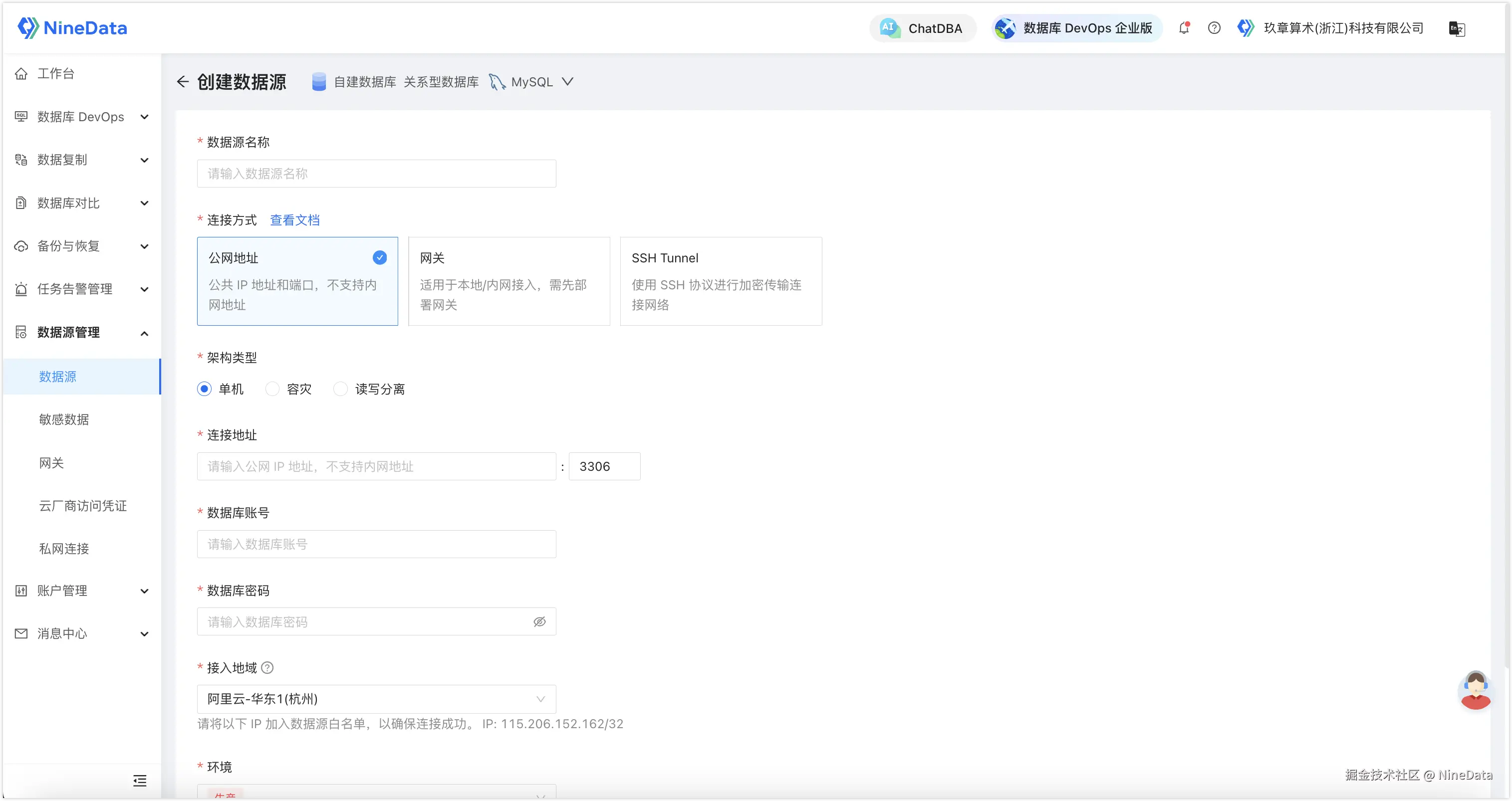Click the 接入地域 help tooltip icon
The height and width of the screenshot is (801, 1512).
click(267, 668)
